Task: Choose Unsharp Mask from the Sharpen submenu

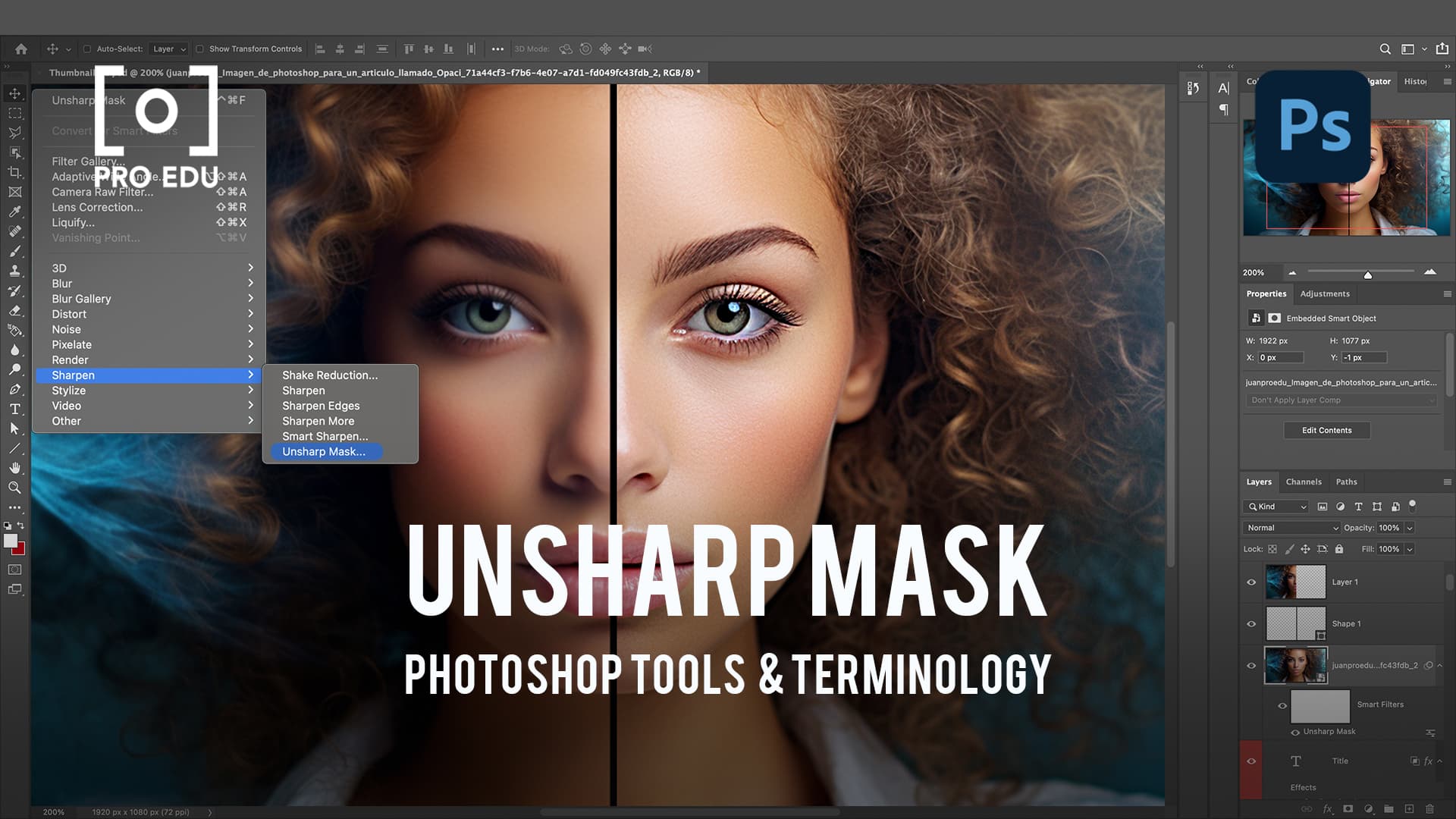Action: [x=325, y=451]
